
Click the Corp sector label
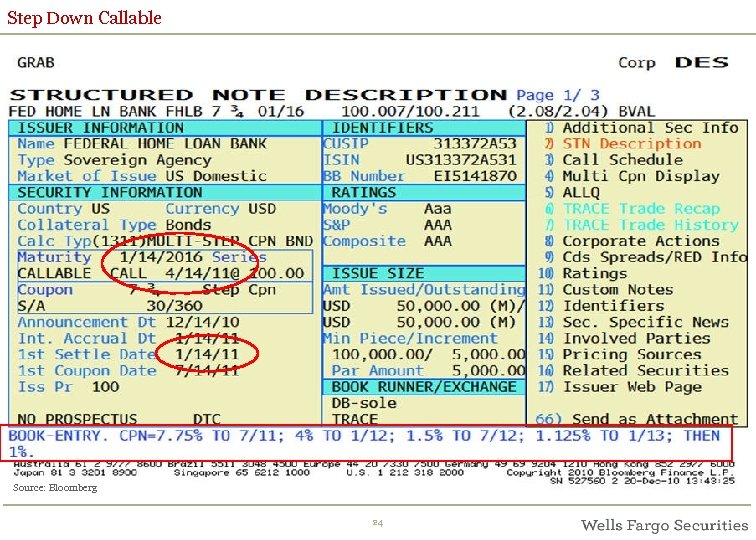pyautogui.click(x=637, y=63)
